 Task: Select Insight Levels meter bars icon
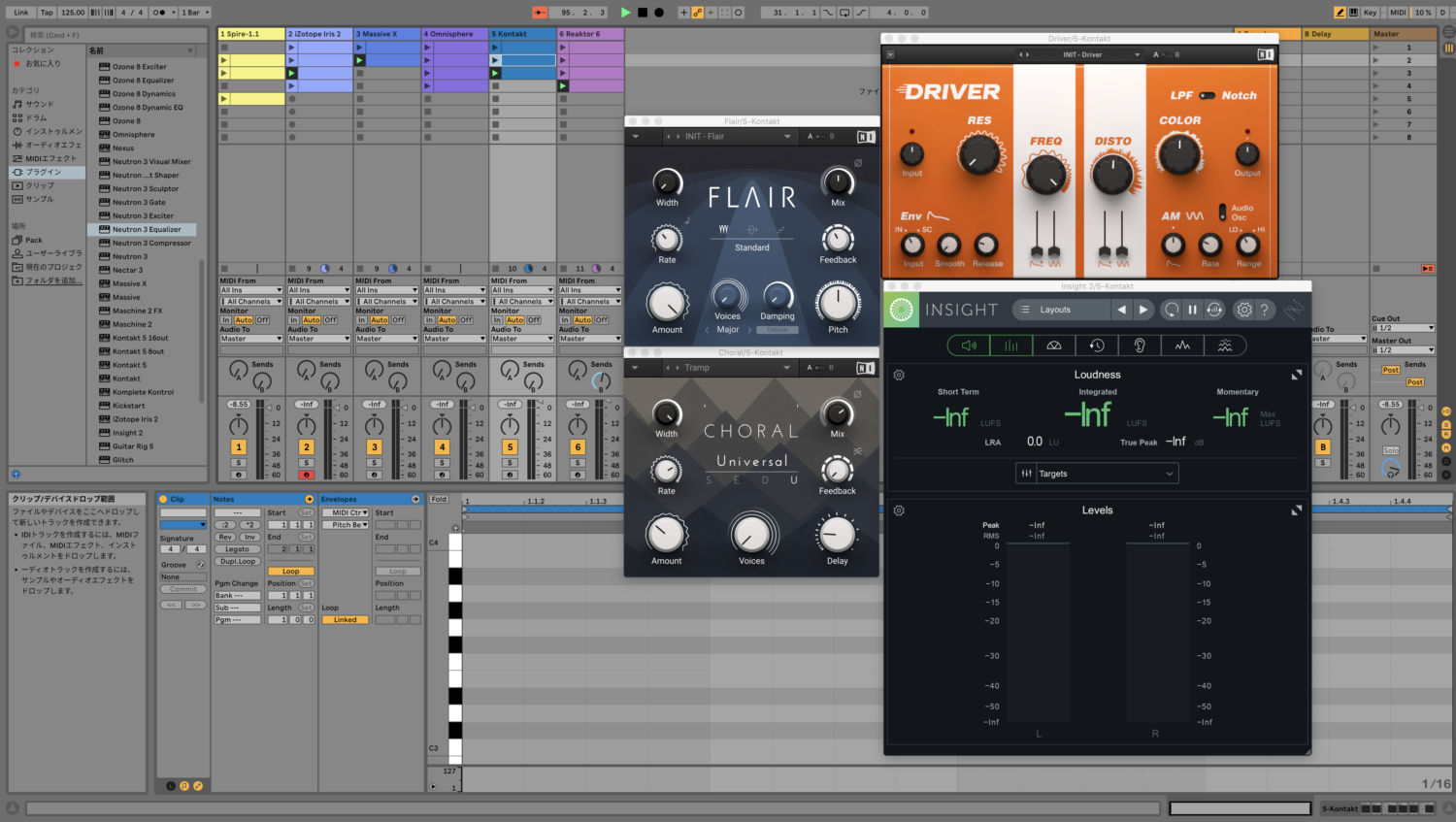(1010, 345)
